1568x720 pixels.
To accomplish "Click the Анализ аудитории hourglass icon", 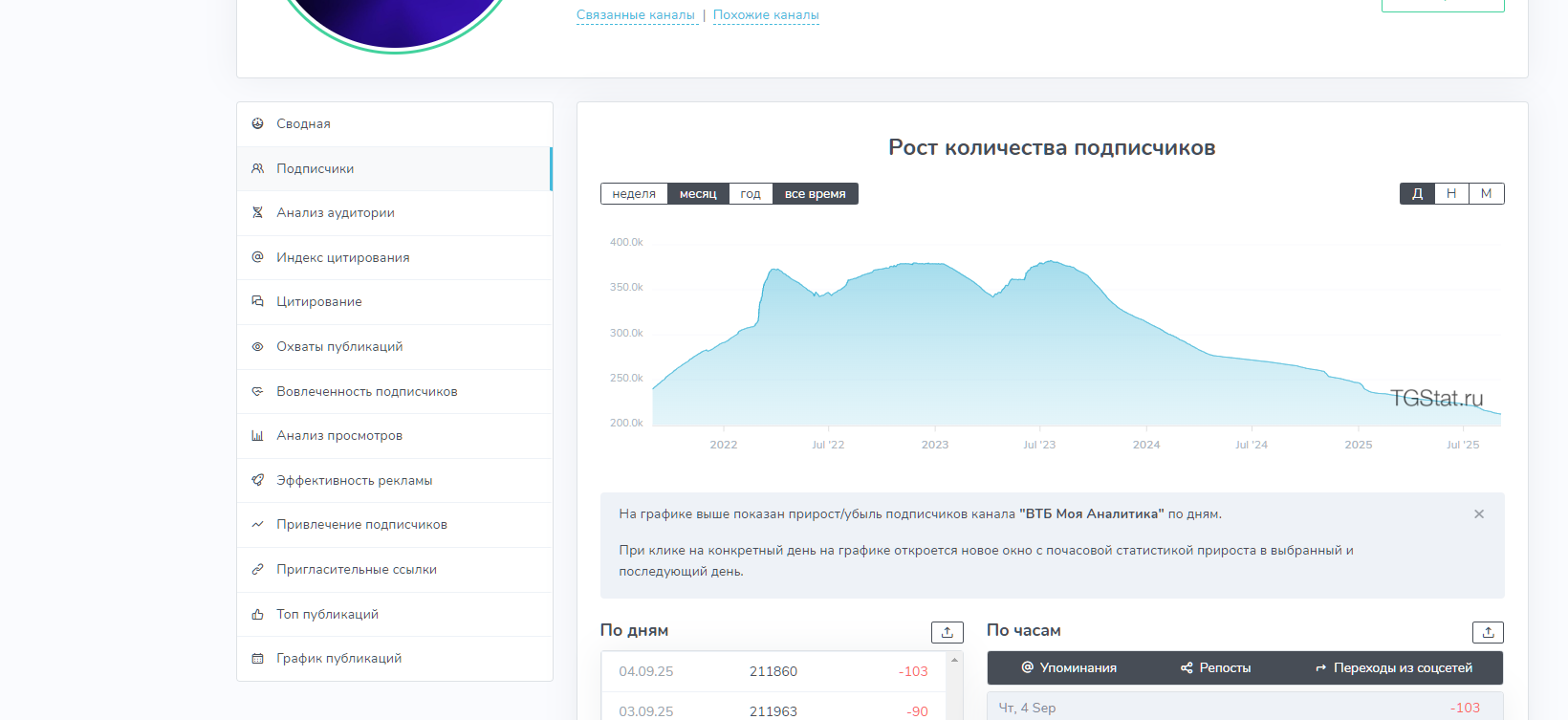I will tap(257, 212).
